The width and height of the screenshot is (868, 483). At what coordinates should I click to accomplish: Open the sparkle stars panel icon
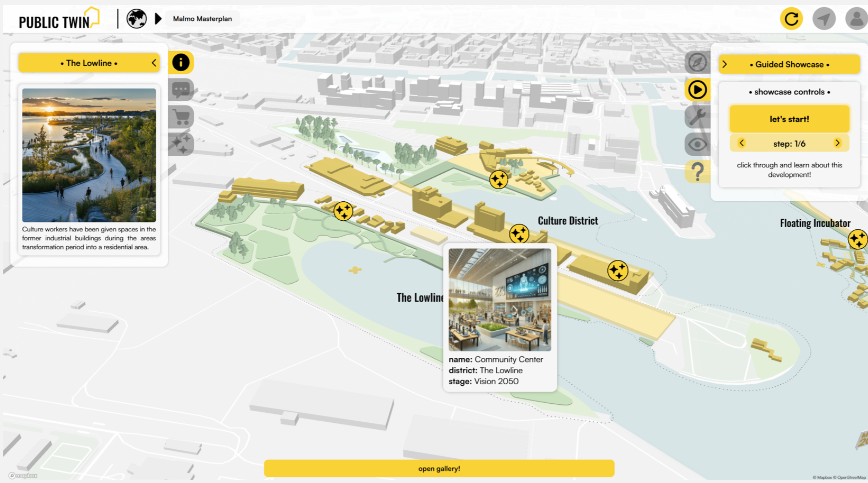click(181, 144)
